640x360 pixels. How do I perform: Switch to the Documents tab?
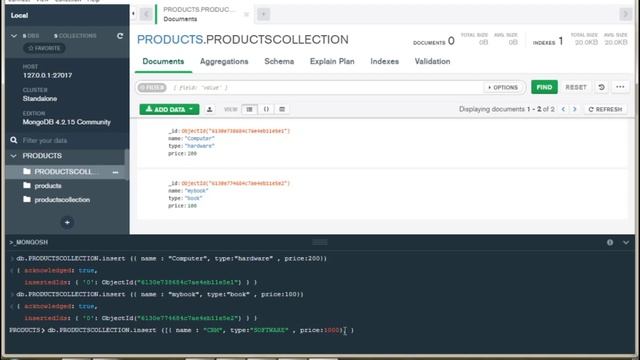163,62
